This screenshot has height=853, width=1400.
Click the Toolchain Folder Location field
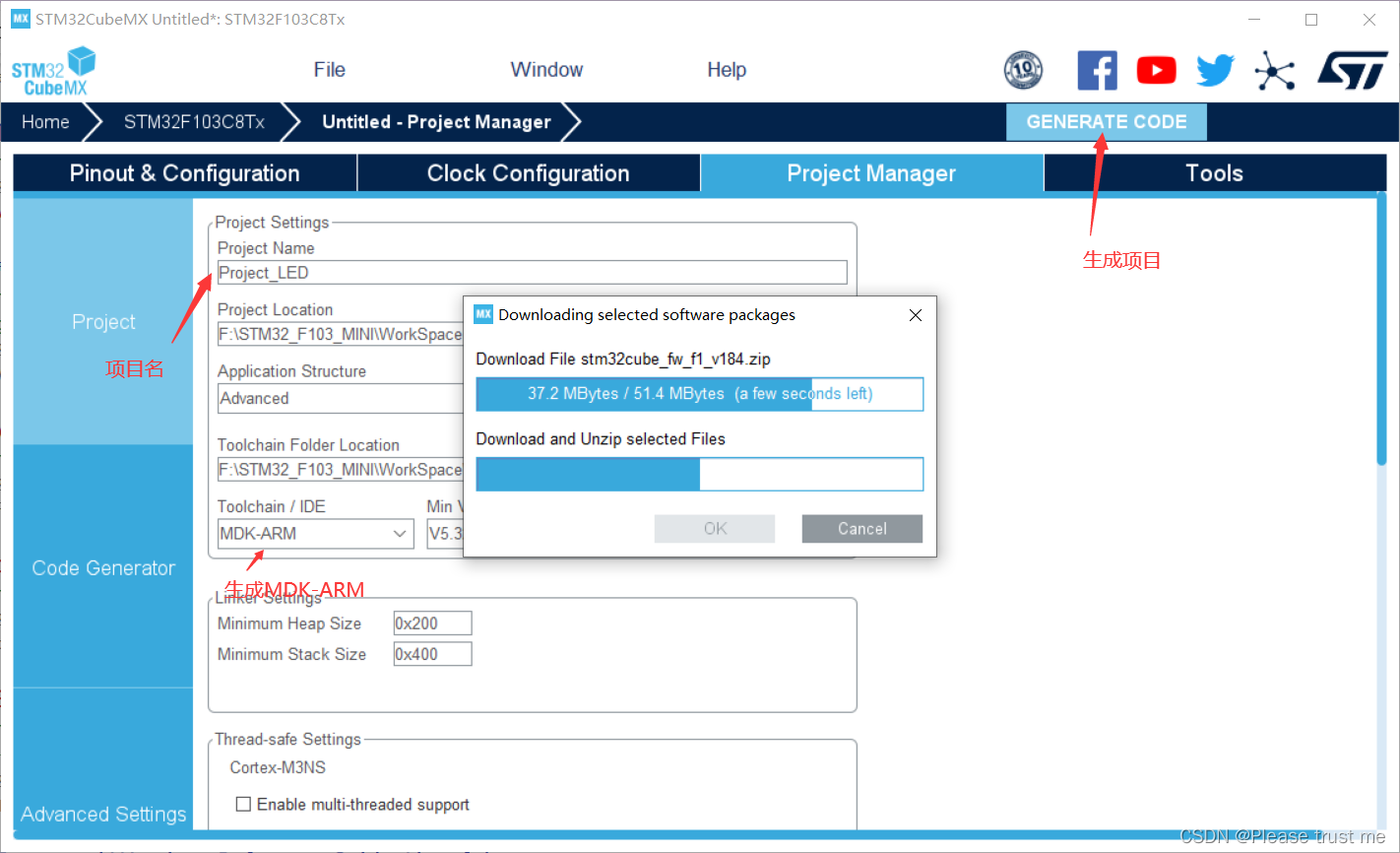click(x=340, y=470)
